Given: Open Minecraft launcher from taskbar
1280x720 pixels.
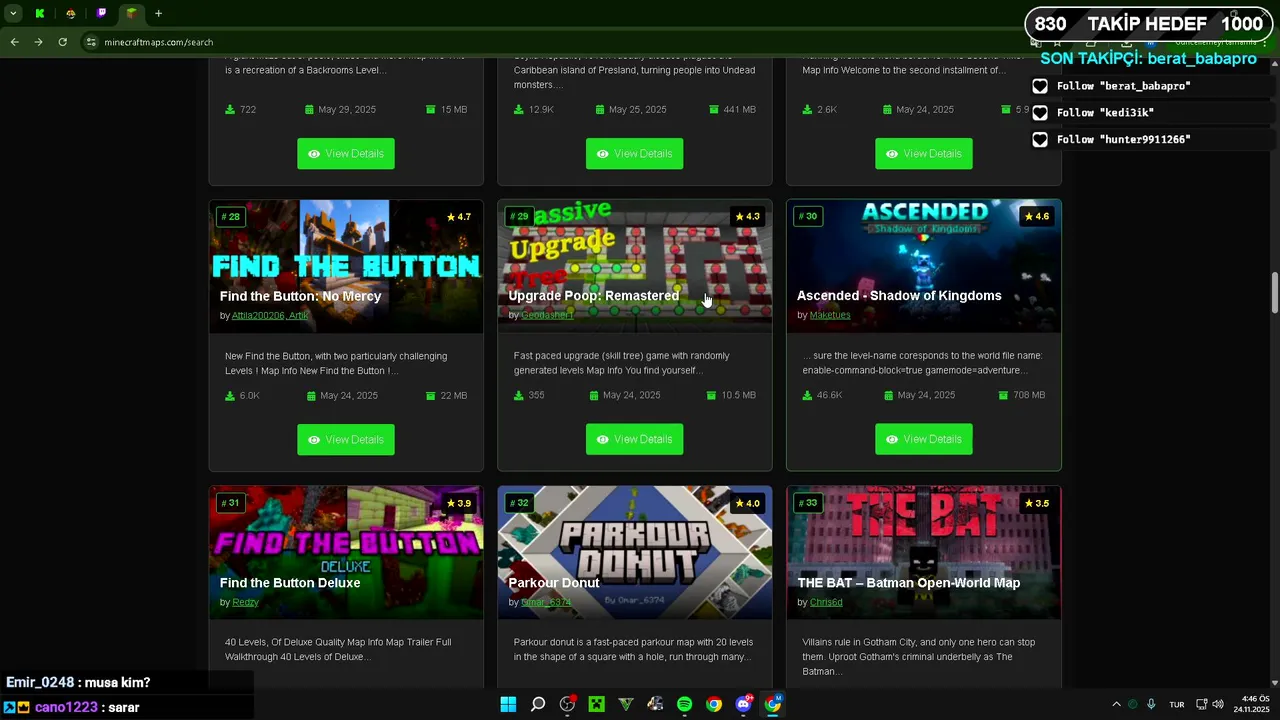Looking at the screenshot, I should (596, 705).
